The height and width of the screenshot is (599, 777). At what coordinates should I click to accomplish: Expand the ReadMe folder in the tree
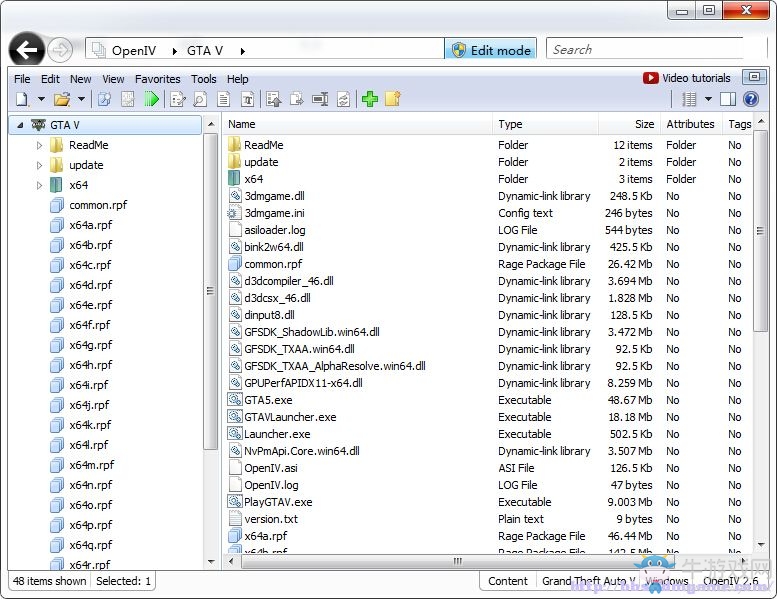[39, 145]
